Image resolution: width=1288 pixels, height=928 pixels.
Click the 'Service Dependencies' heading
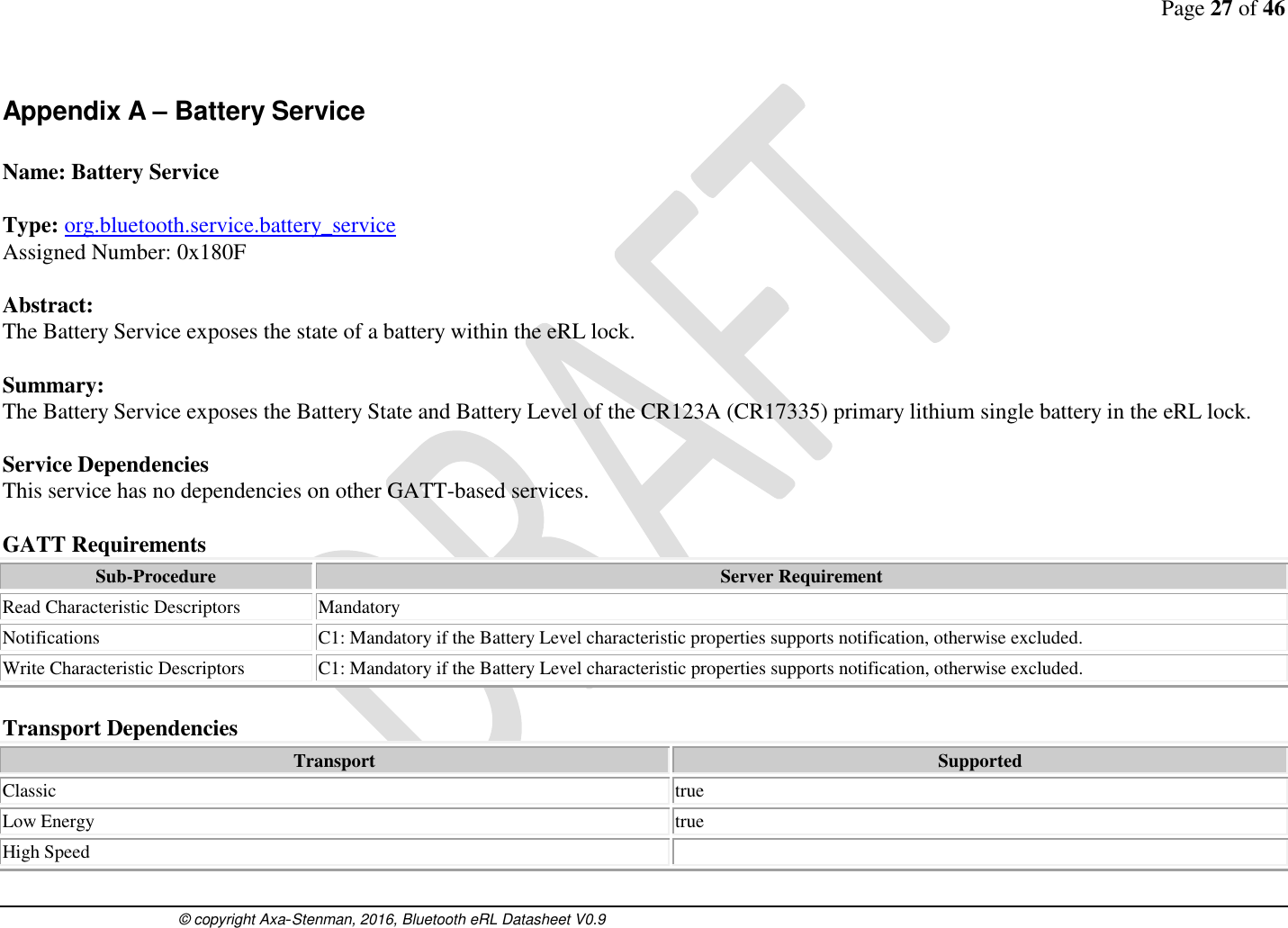click(105, 464)
